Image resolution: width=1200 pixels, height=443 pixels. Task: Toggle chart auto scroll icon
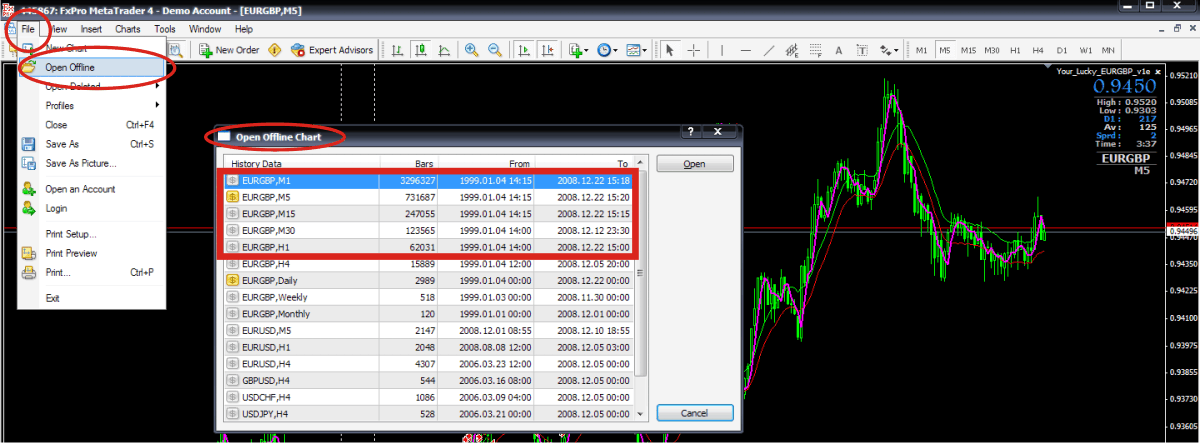523,49
